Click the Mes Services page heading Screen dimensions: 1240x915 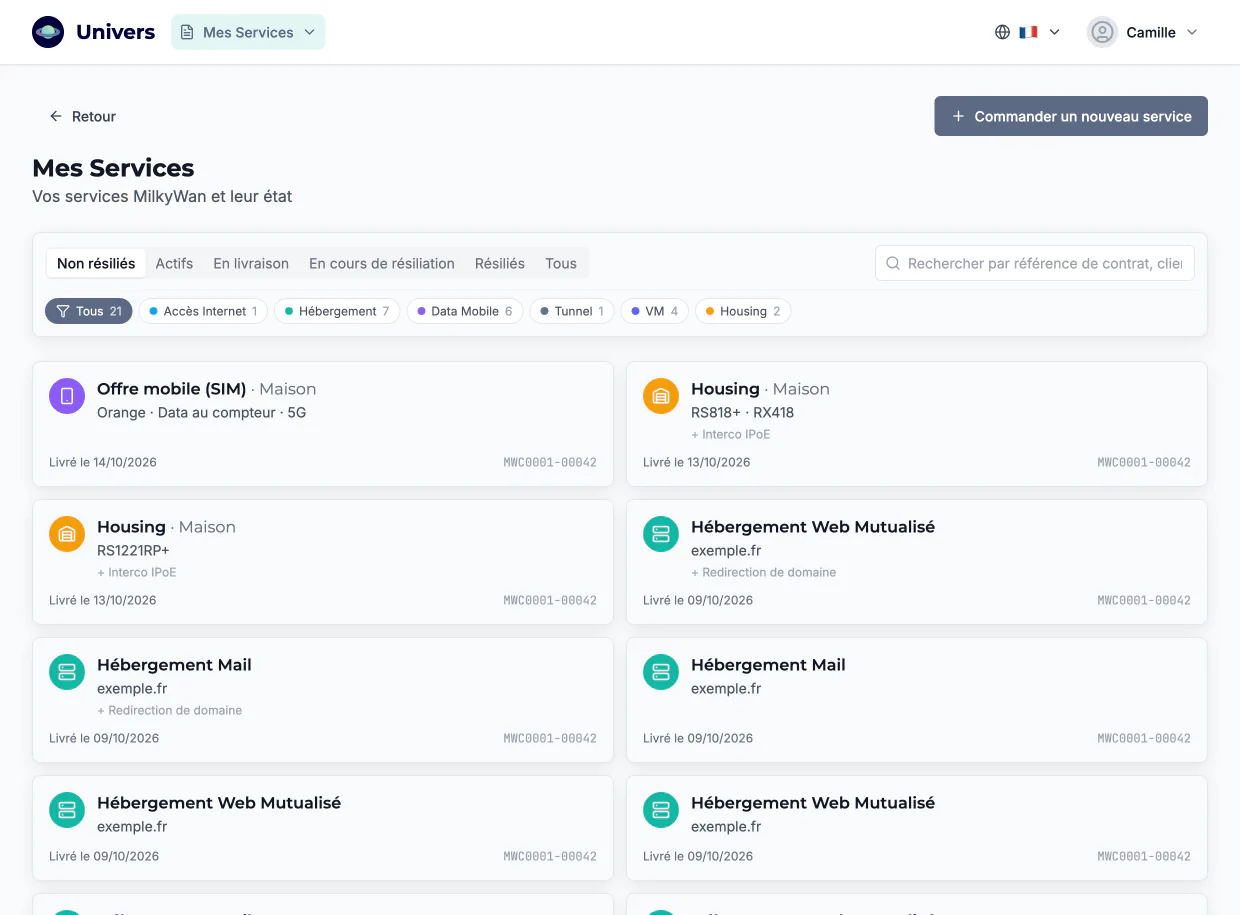[113, 168]
